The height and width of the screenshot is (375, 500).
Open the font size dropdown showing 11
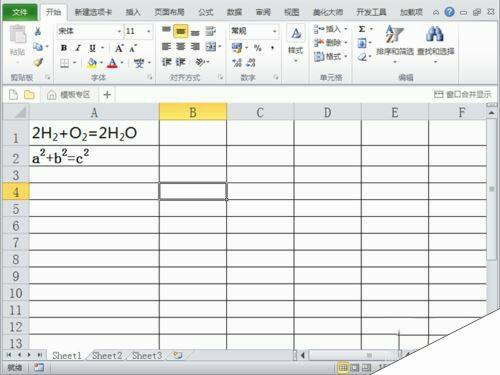click(138, 31)
